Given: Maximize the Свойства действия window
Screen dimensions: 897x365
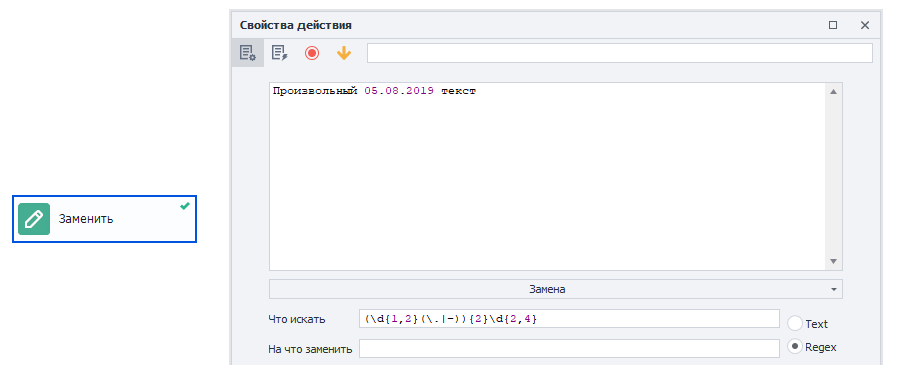Looking at the screenshot, I should point(833,25).
